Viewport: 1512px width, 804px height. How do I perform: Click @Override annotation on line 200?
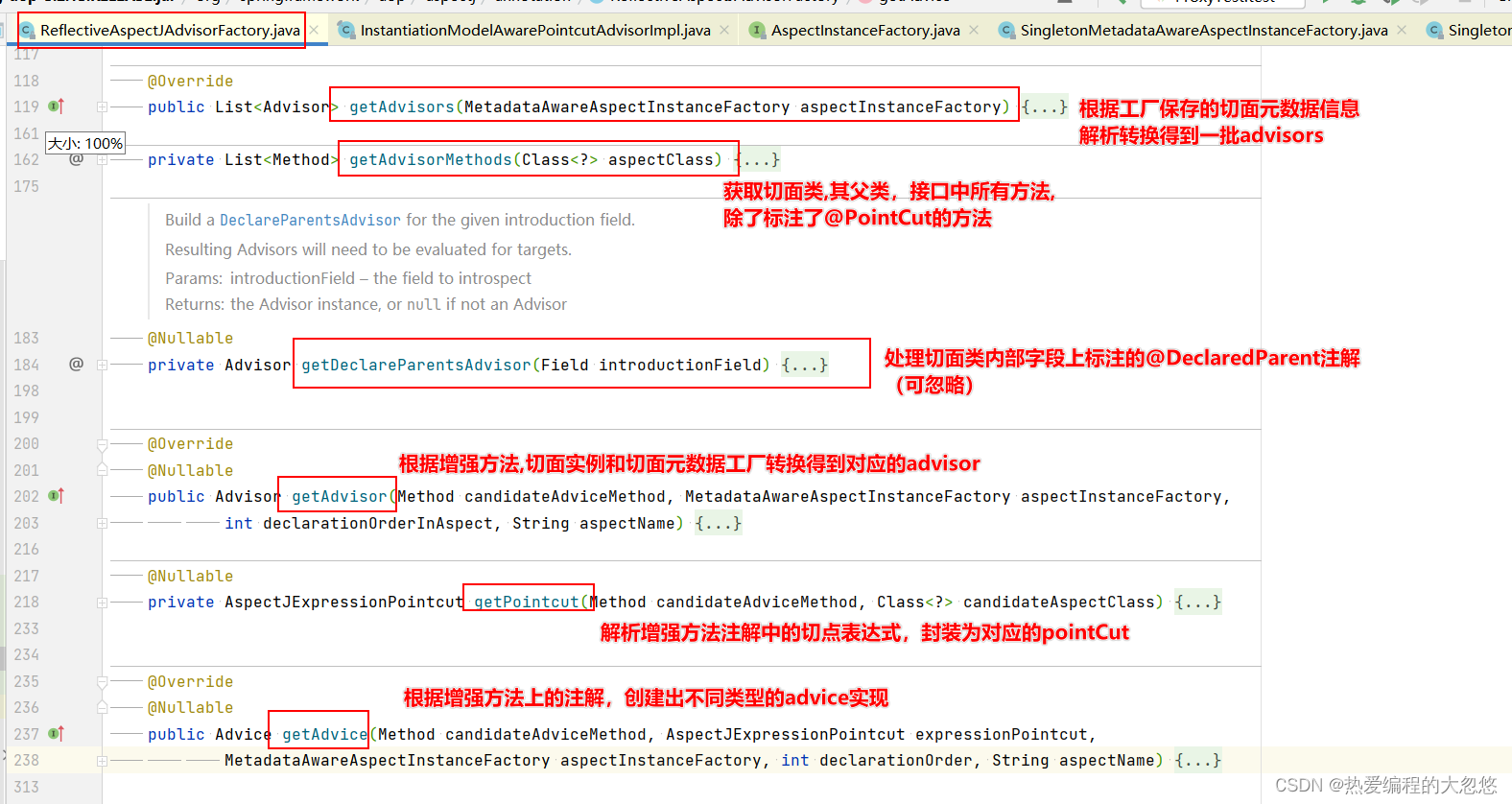point(190,444)
